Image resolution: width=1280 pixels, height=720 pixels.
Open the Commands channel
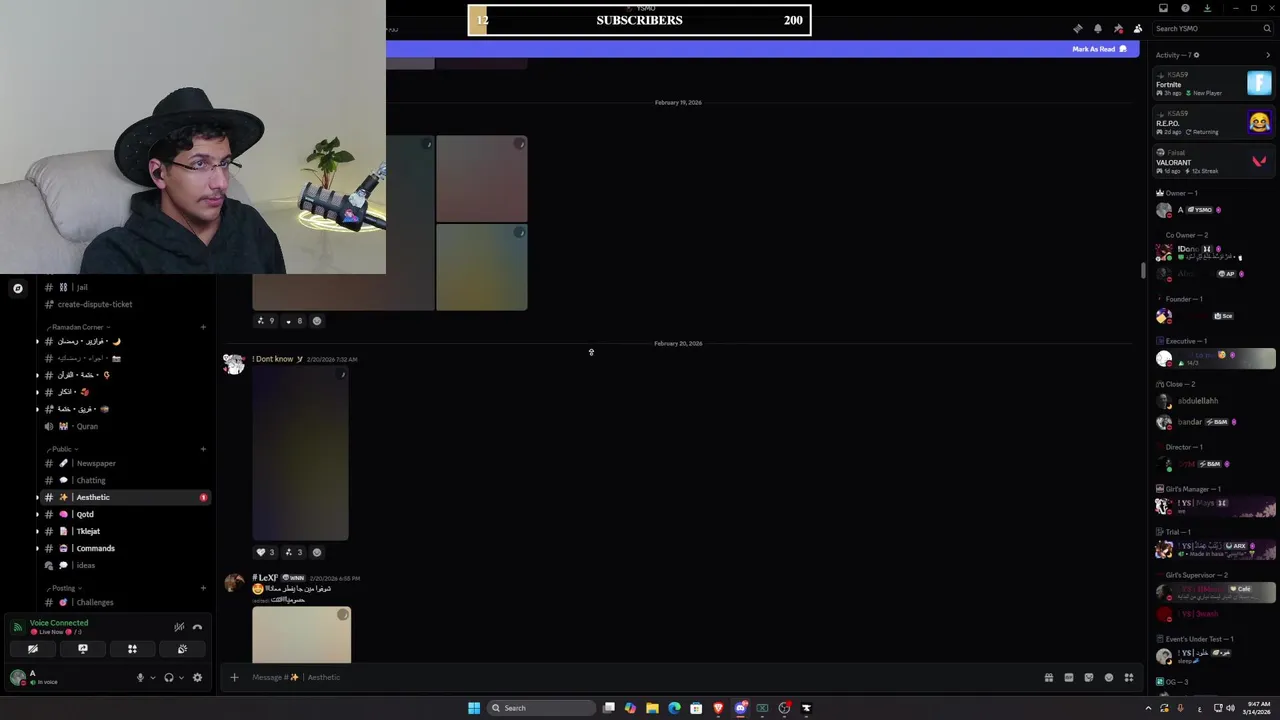click(125, 548)
